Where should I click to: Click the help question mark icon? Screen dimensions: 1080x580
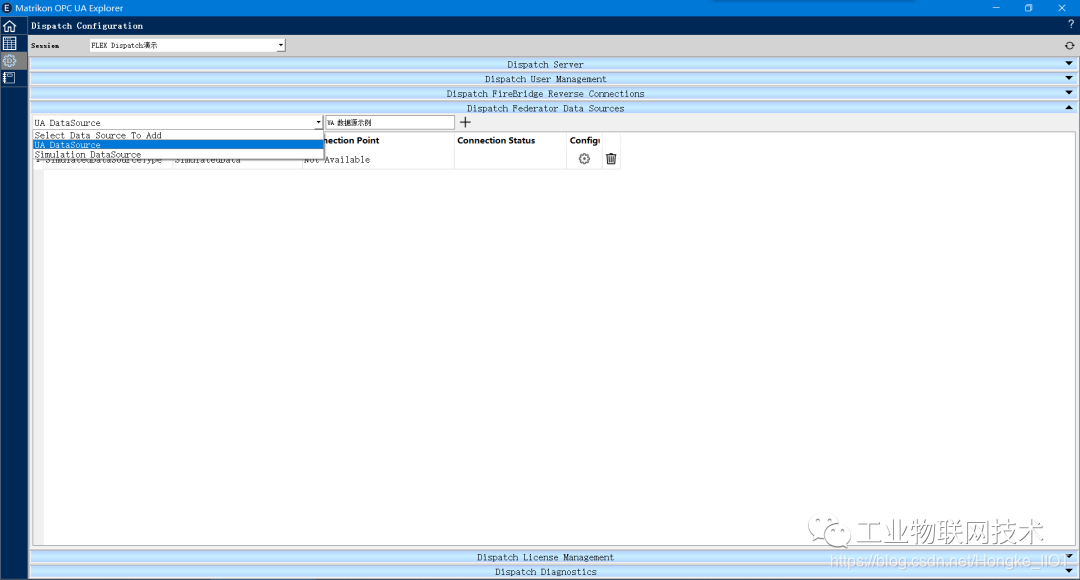click(x=1070, y=25)
